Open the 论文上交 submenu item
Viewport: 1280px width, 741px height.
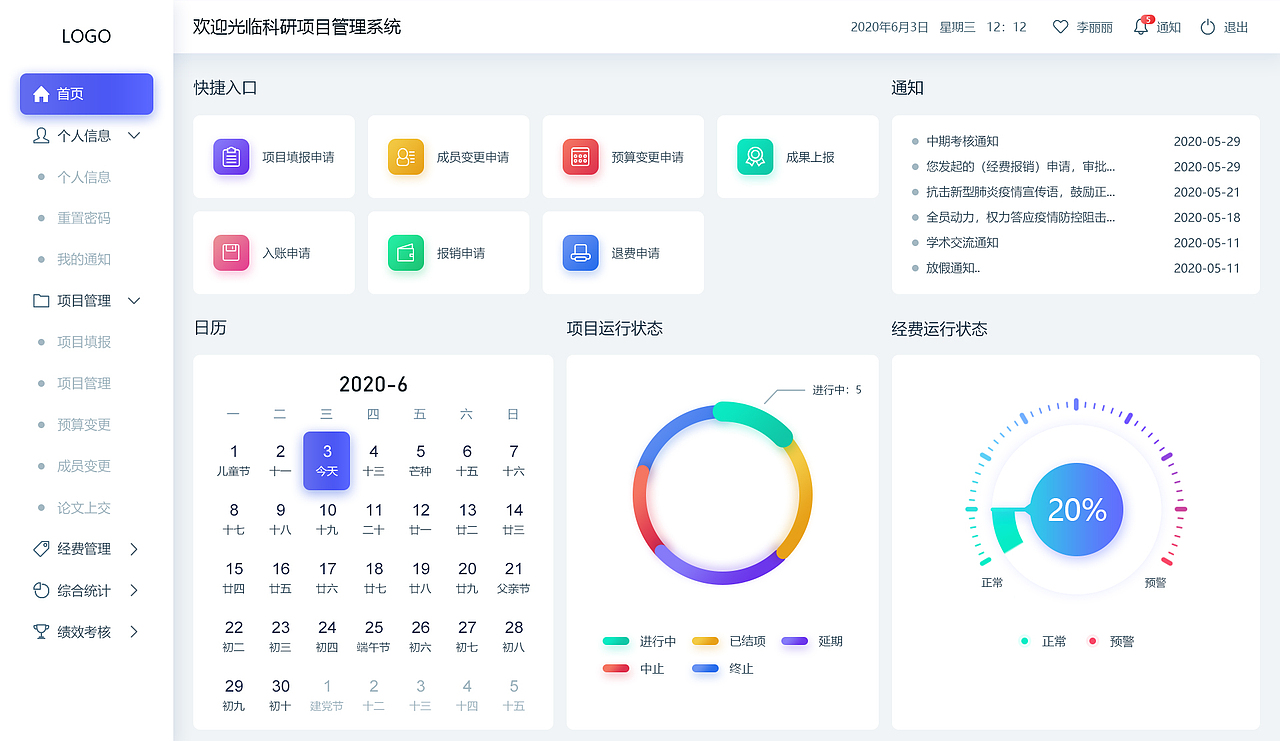click(x=84, y=508)
